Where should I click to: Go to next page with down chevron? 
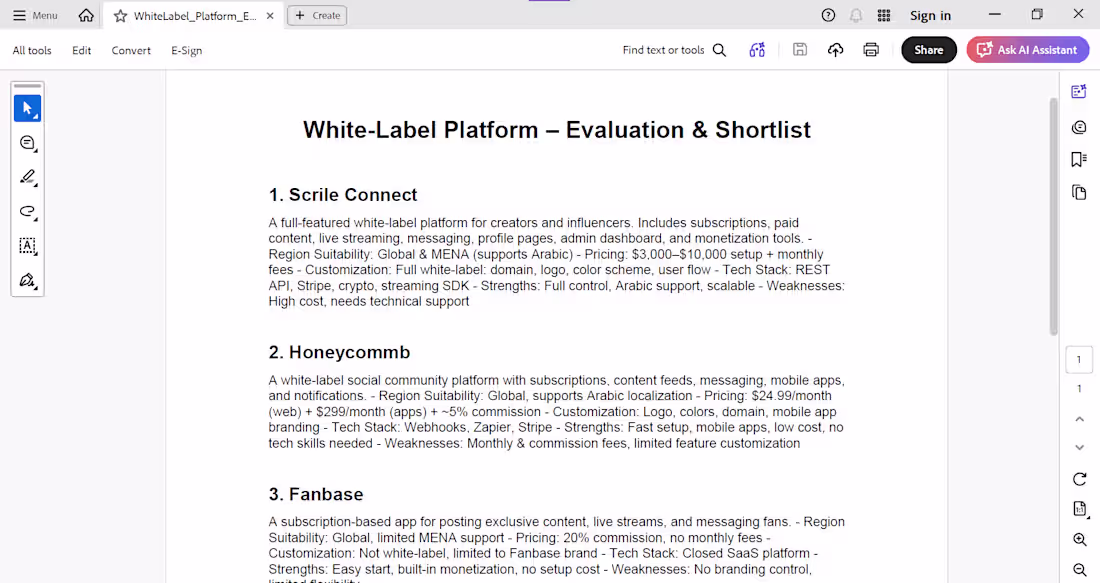pos(1079,448)
